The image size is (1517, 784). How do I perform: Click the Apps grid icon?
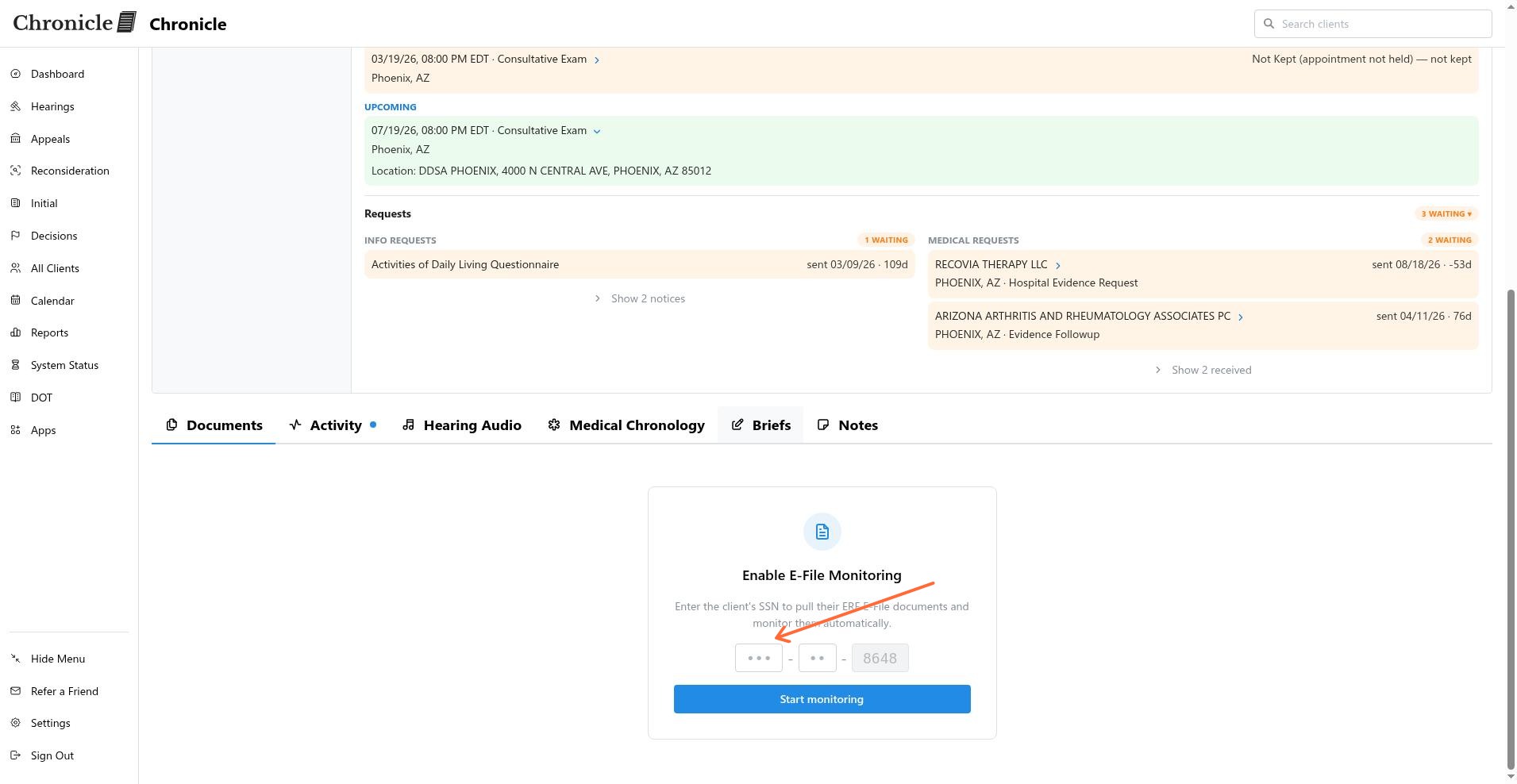(x=15, y=430)
